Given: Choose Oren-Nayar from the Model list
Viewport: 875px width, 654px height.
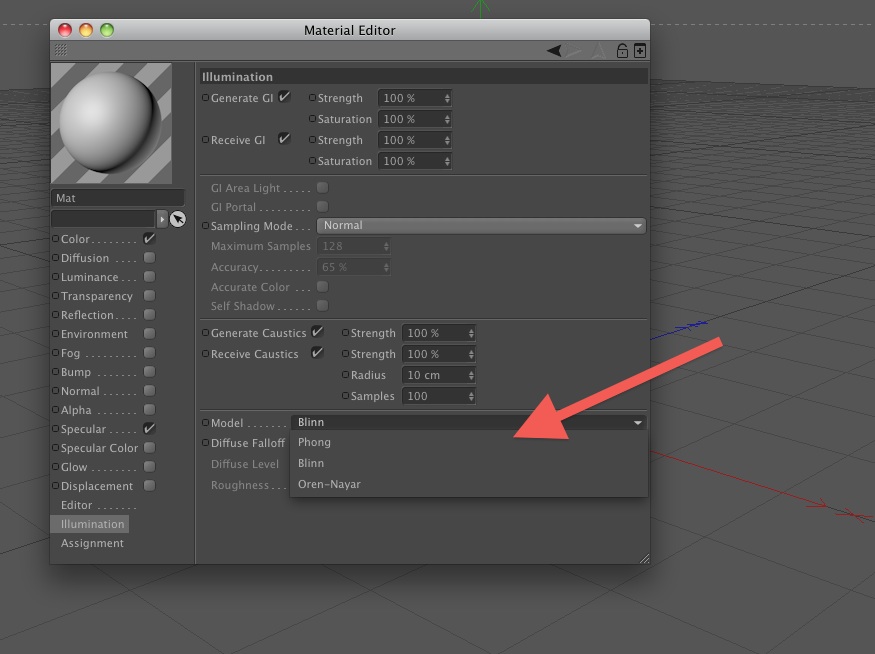Looking at the screenshot, I should [x=329, y=484].
